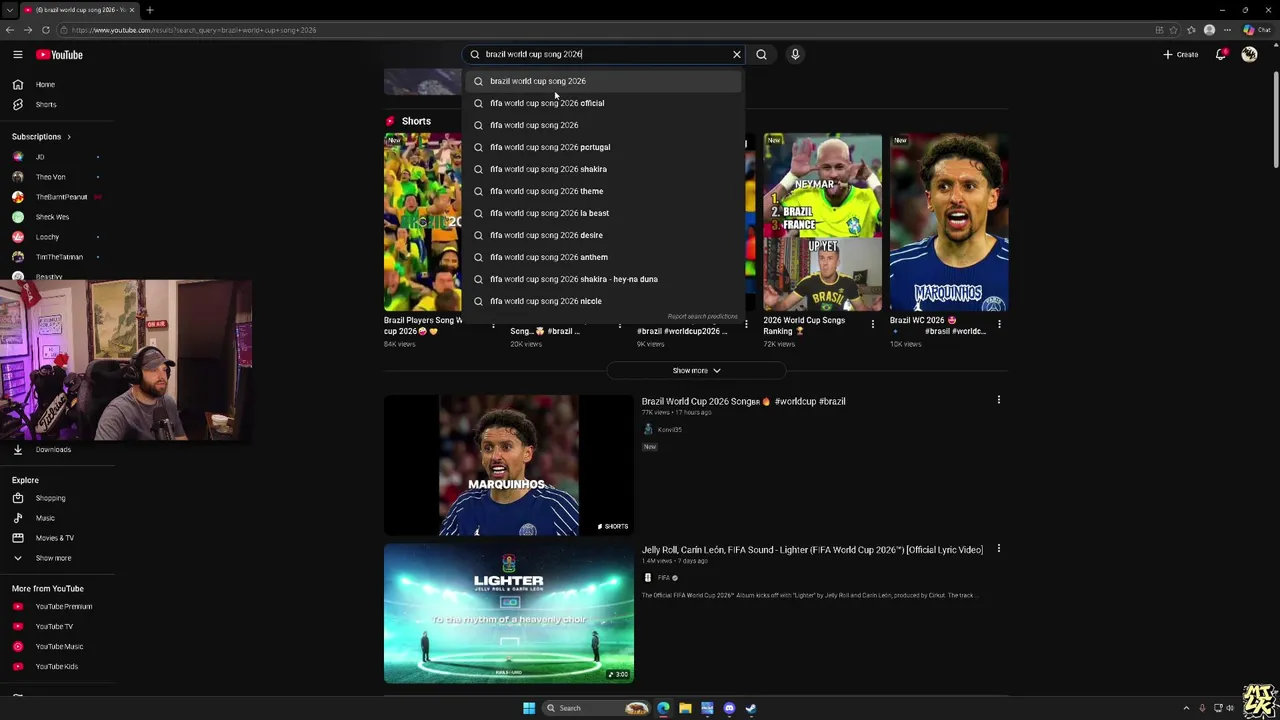Open the account avatar menu
1280x720 pixels.
pyautogui.click(x=1249, y=55)
